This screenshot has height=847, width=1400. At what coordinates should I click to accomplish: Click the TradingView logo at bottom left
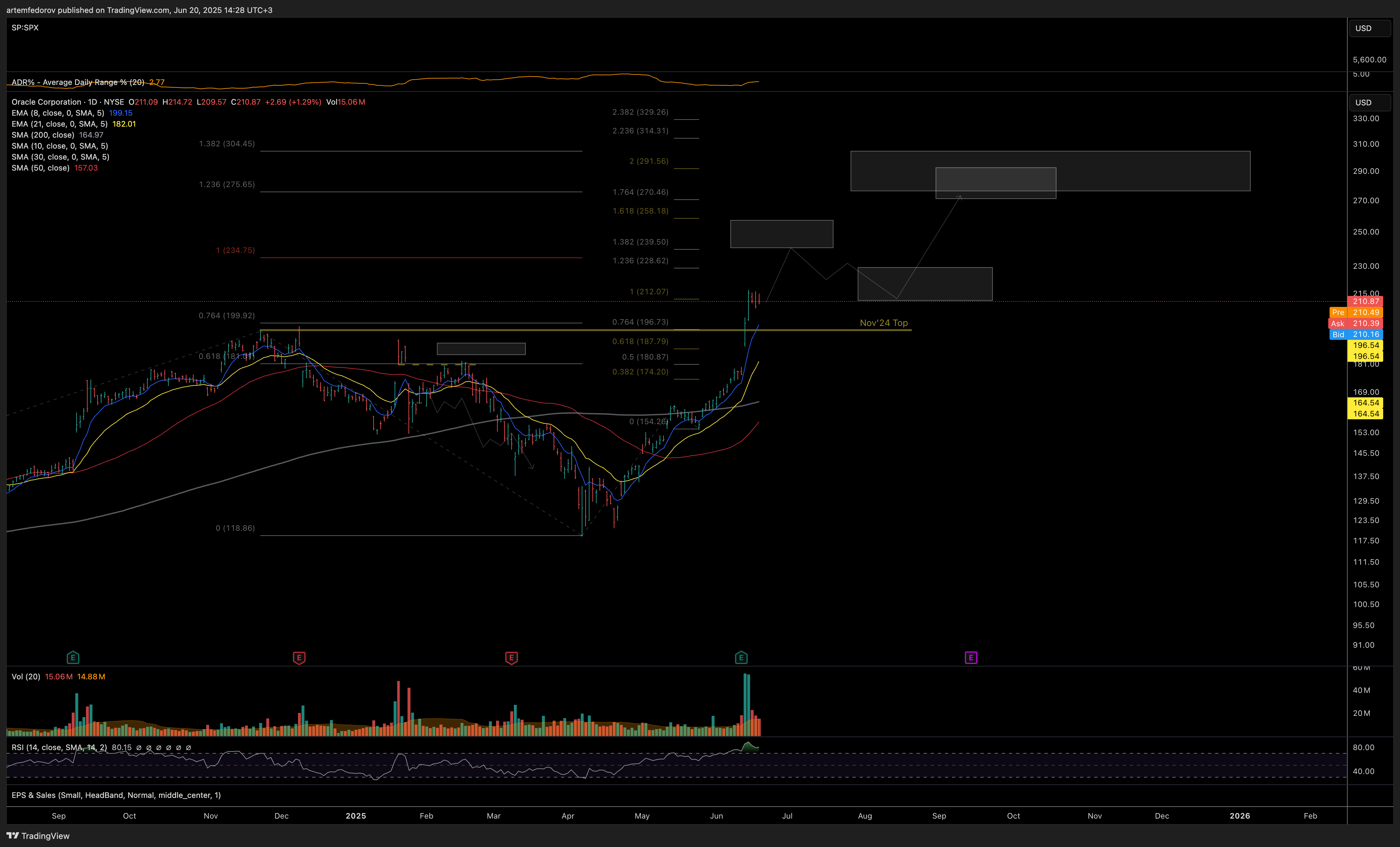click(38, 836)
